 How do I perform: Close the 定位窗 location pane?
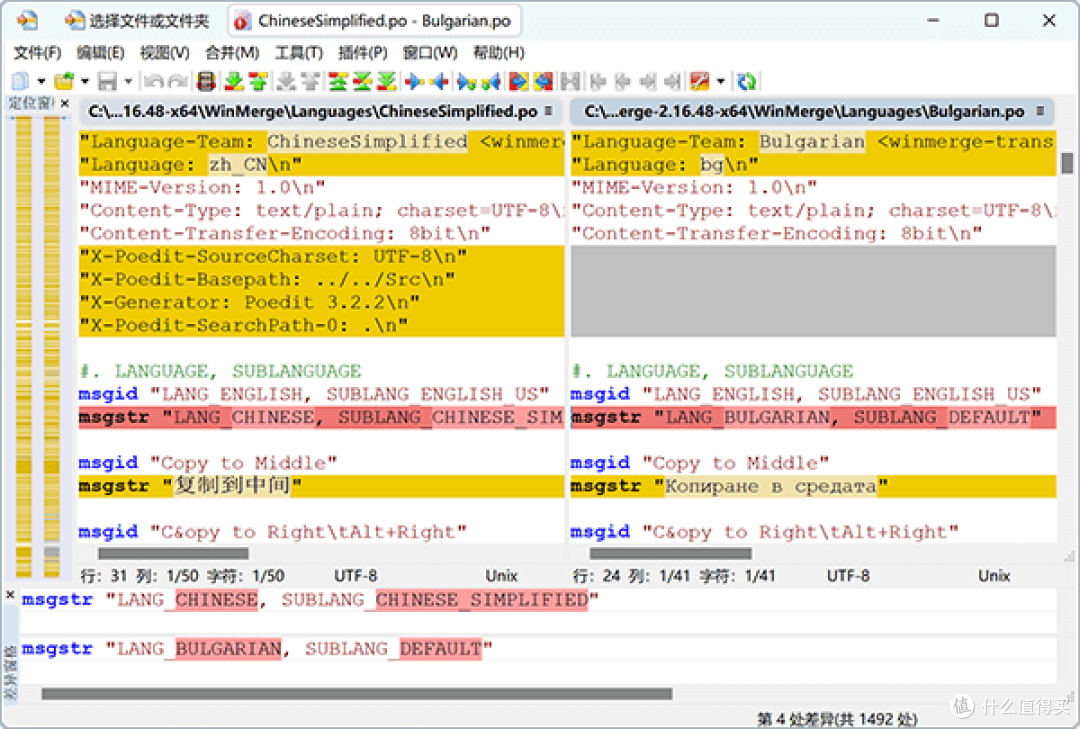tap(65, 103)
